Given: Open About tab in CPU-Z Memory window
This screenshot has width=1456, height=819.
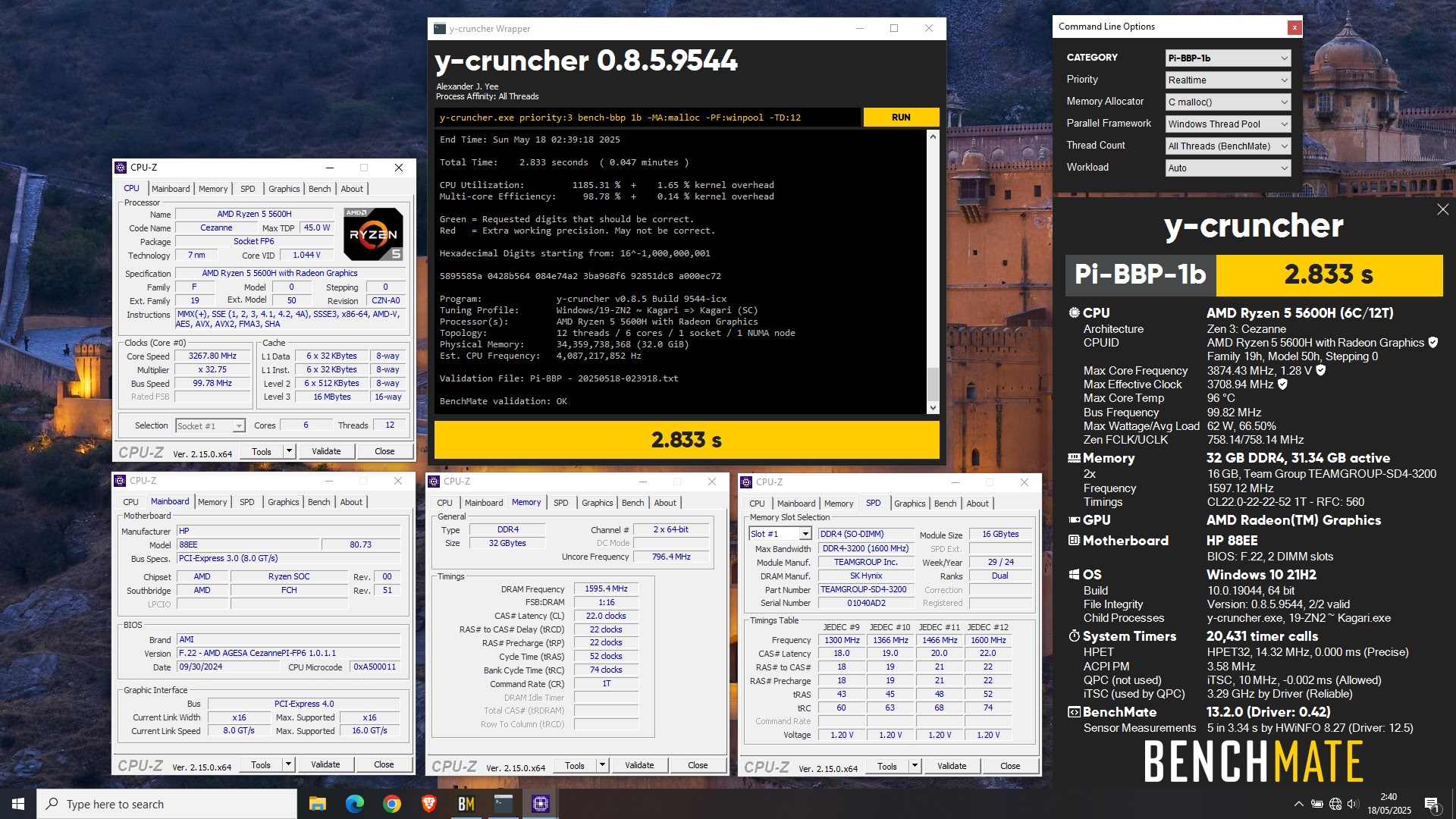Looking at the screenshot, I should 665,503.
